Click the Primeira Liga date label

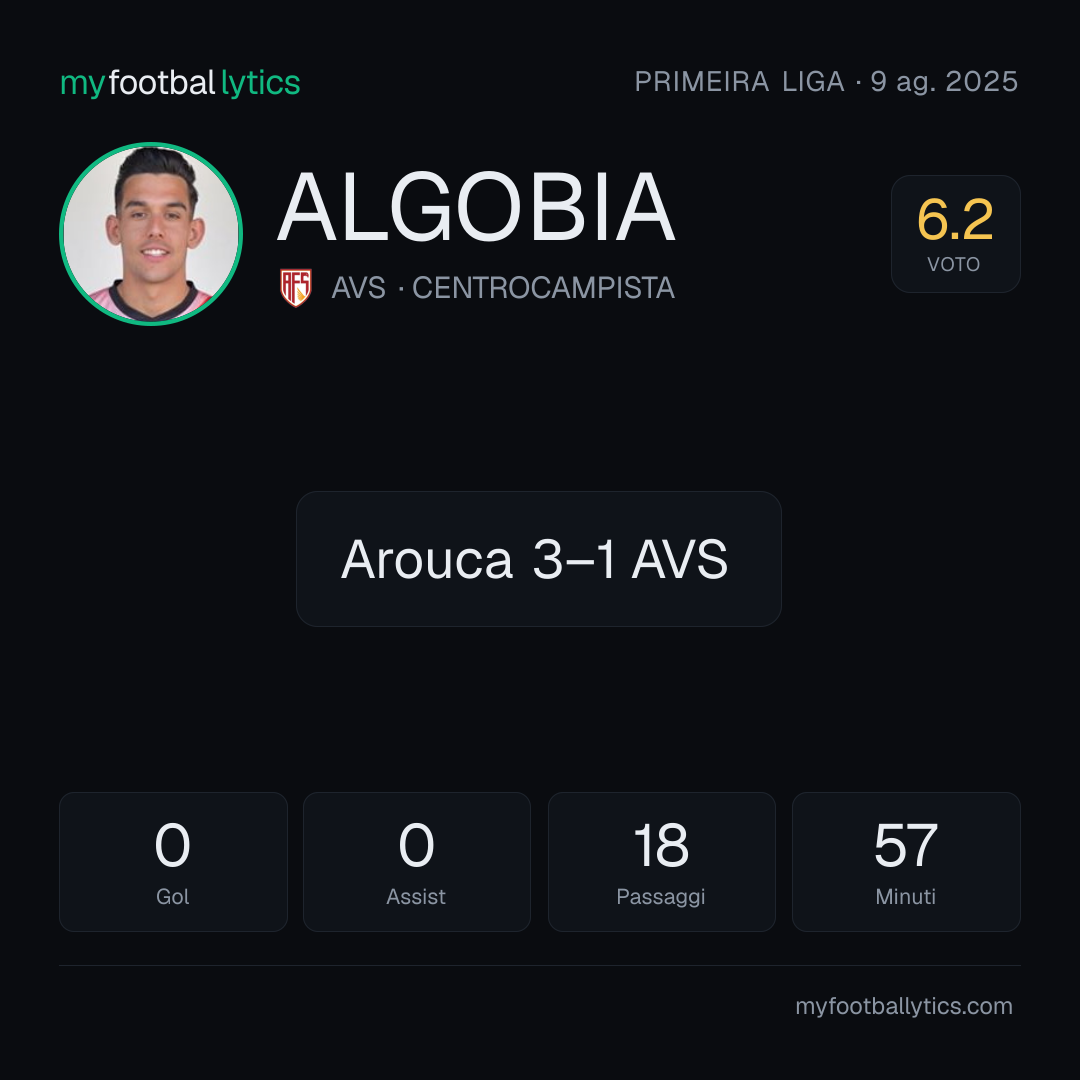[x=826, y=82]
